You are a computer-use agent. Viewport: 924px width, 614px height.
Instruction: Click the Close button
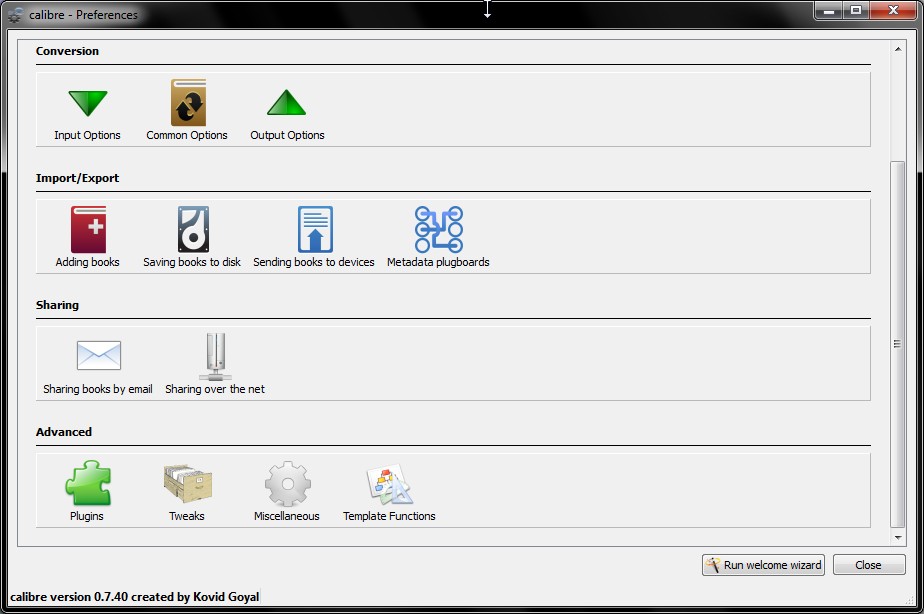click(x=869, y=565)
